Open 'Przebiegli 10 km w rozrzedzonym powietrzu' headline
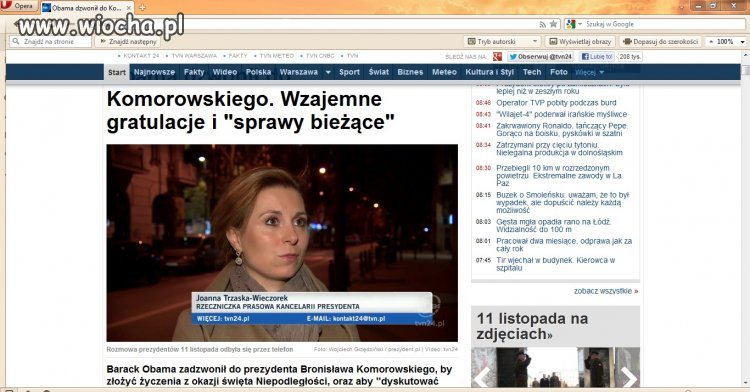The image size is (750, 392). tap(559, 175)
